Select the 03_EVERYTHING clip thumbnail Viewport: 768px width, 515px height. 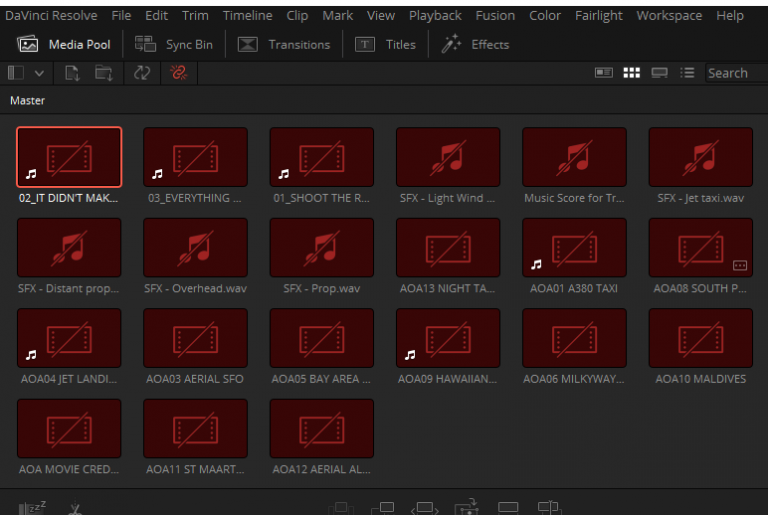[x=195, y=157]
